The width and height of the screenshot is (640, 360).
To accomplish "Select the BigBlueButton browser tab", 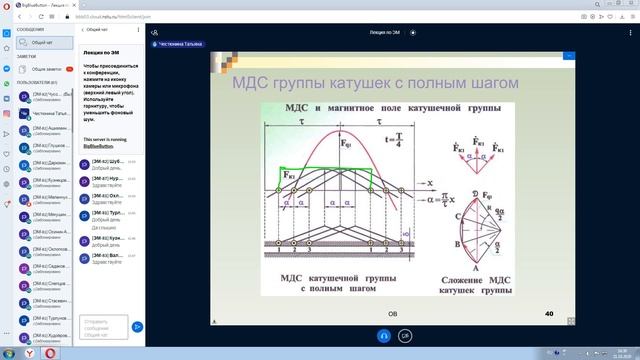I will click(46, 5).
